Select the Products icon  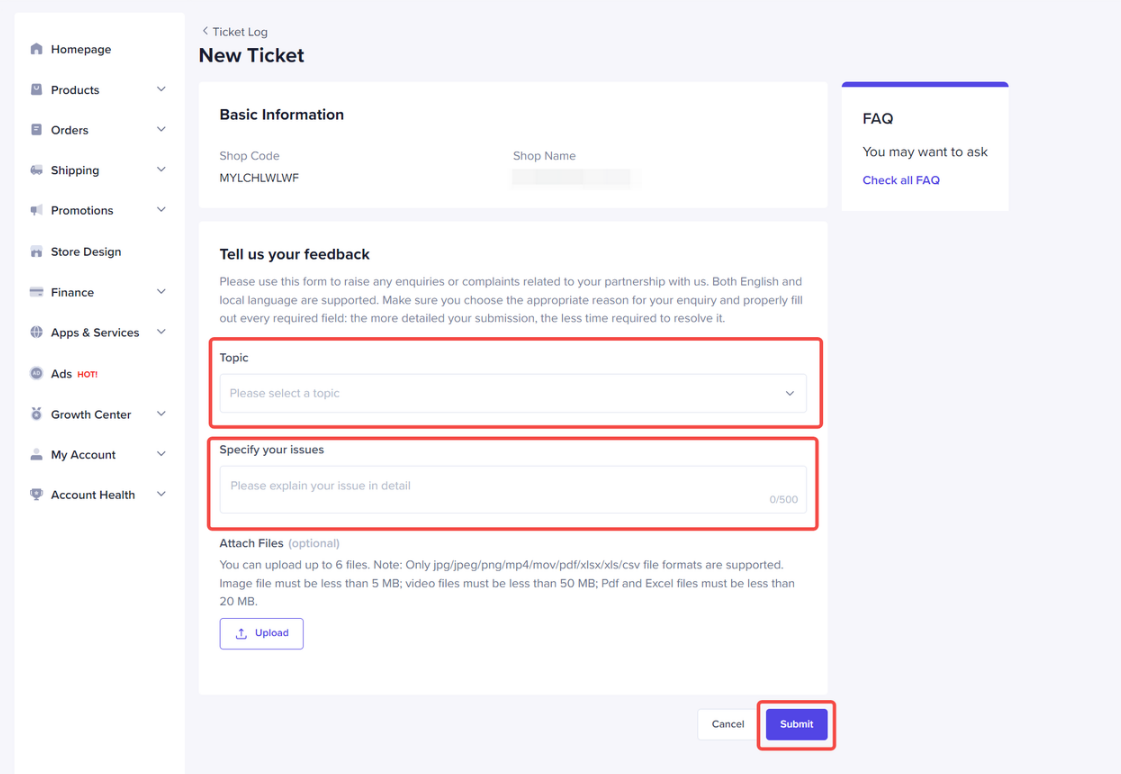tap(35, 89)
